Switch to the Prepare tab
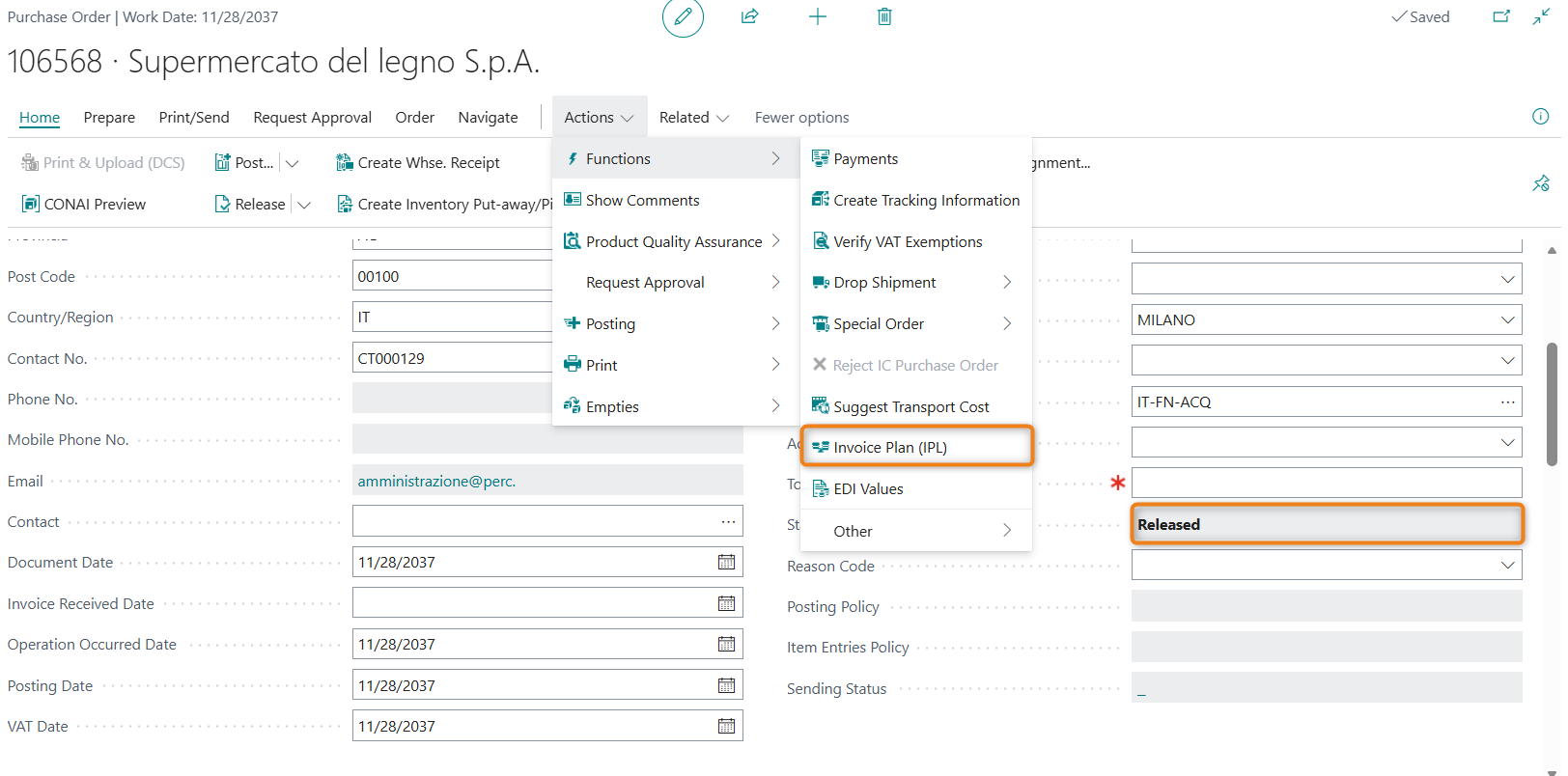Image resolution: width=1568 pixels, height=776 pixels. 109,118
